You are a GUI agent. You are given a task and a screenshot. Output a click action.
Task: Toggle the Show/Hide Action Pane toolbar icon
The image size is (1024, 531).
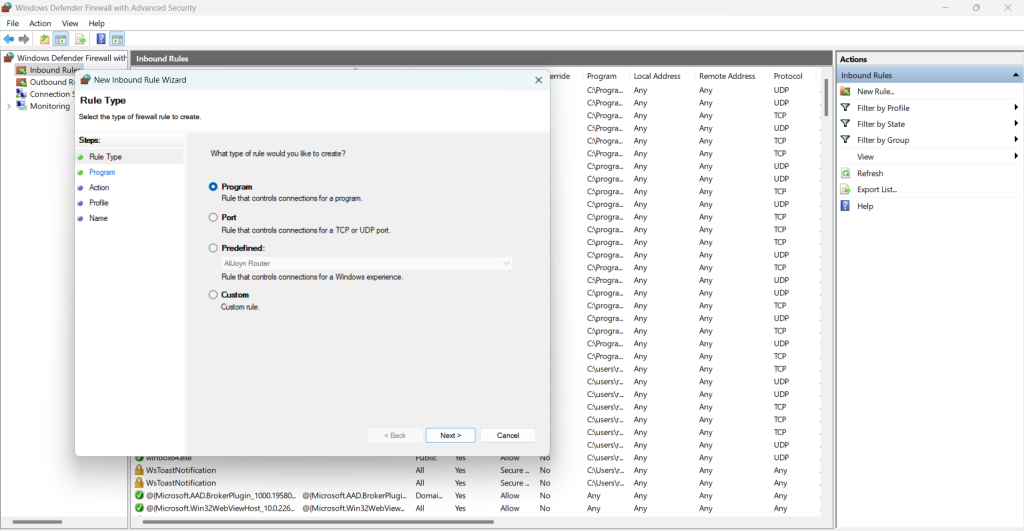tap(118, 39)
